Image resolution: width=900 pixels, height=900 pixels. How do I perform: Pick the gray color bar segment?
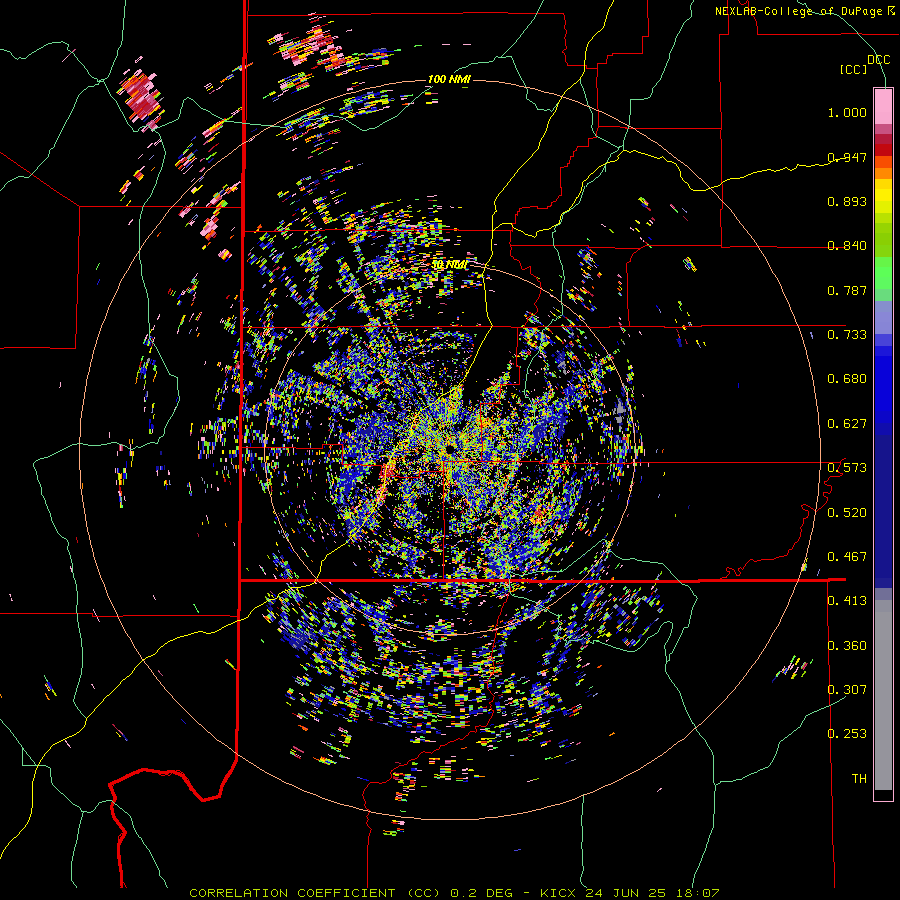883,695
